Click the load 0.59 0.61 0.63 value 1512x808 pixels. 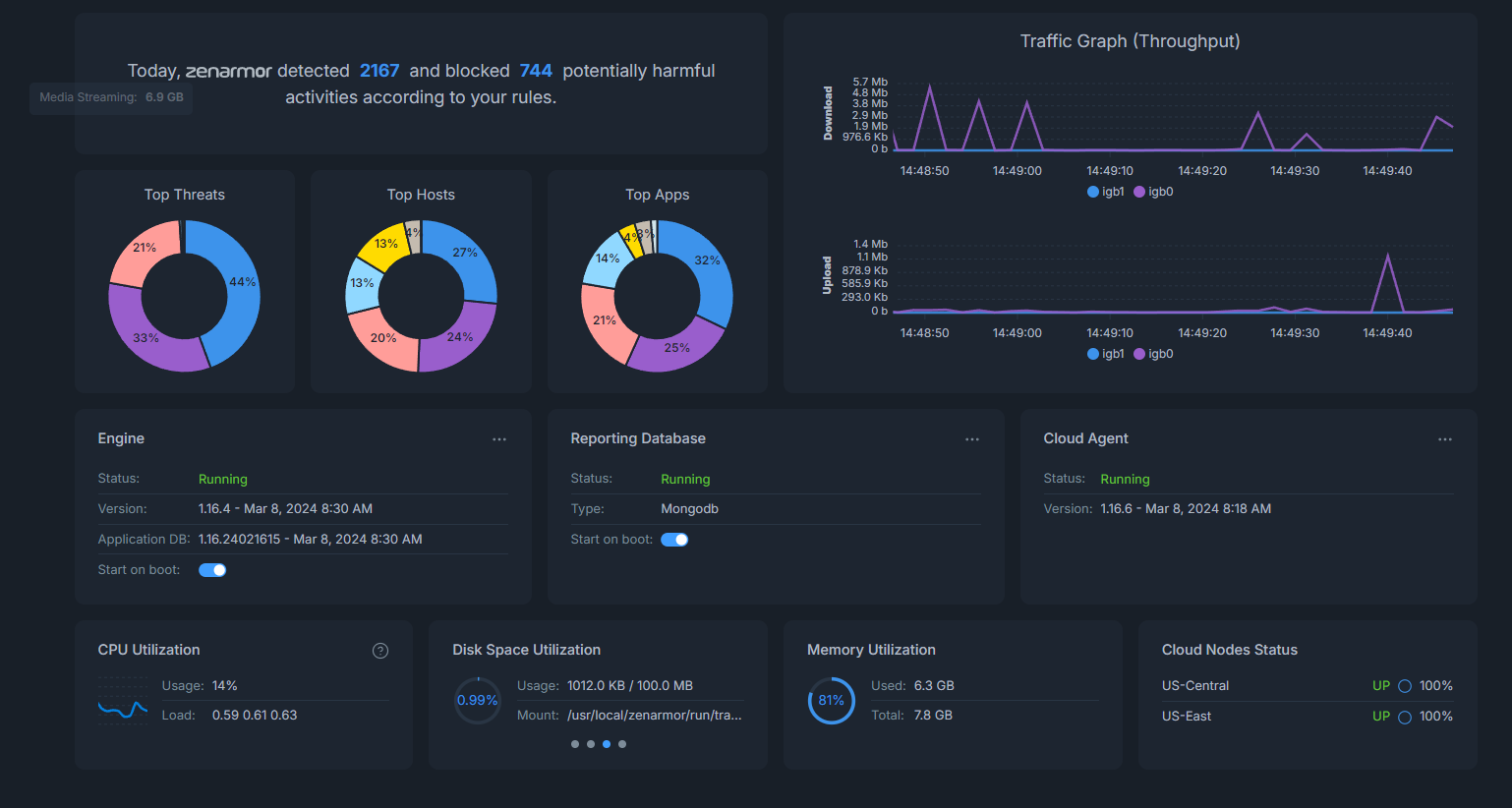point(255,716)
